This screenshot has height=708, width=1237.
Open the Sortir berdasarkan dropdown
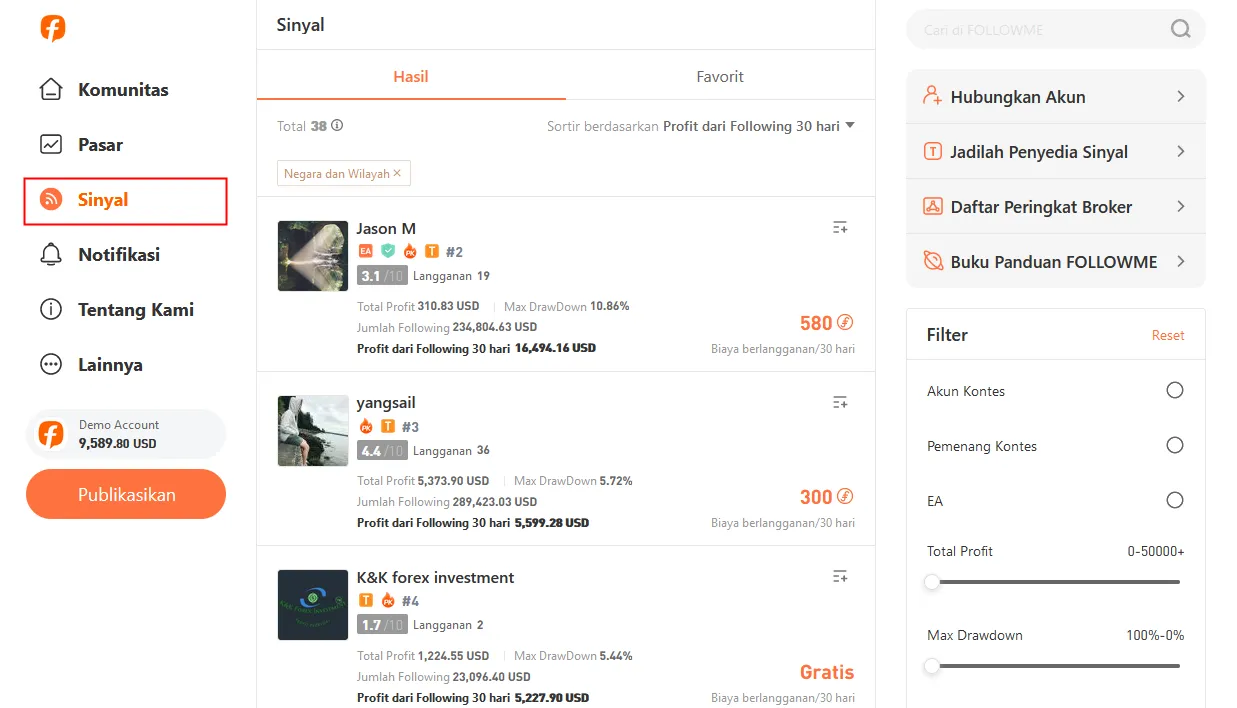tap(701, 126)
